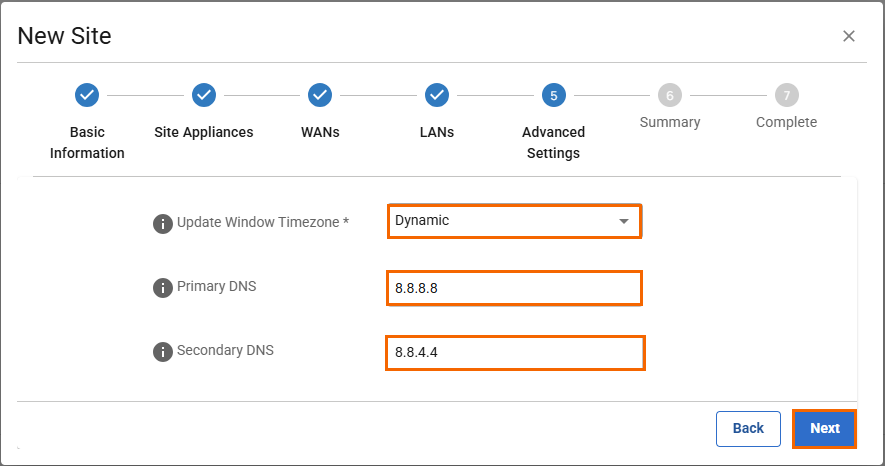Click the step 6 Summary circle
The image size is (885, 466).
(x=670, y=95)
